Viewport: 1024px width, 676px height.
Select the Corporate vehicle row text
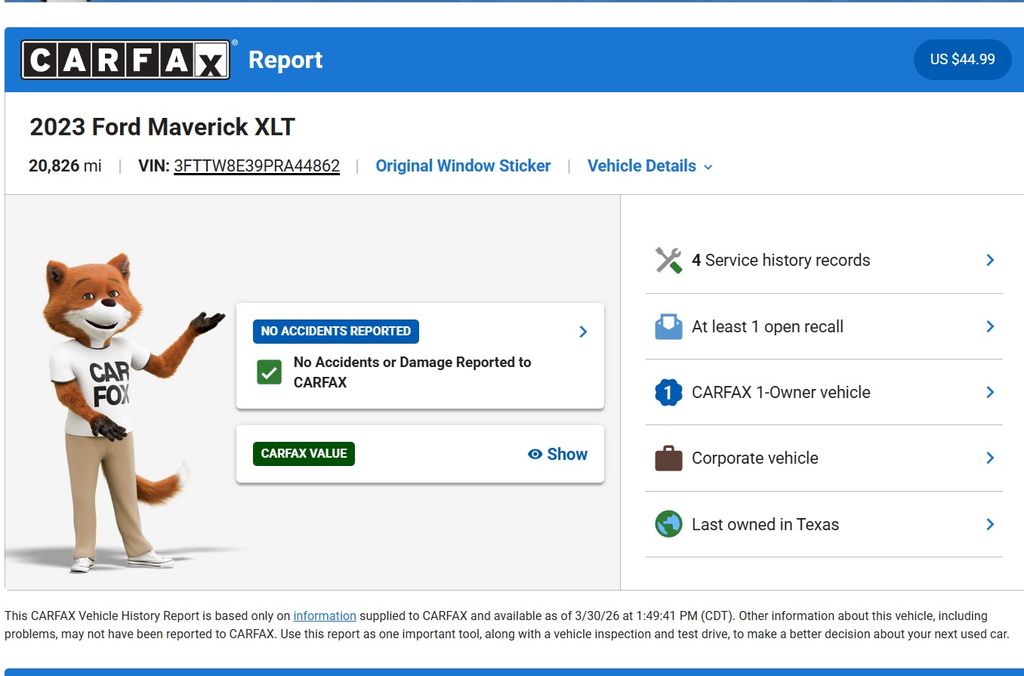click(x=755, y=459)
